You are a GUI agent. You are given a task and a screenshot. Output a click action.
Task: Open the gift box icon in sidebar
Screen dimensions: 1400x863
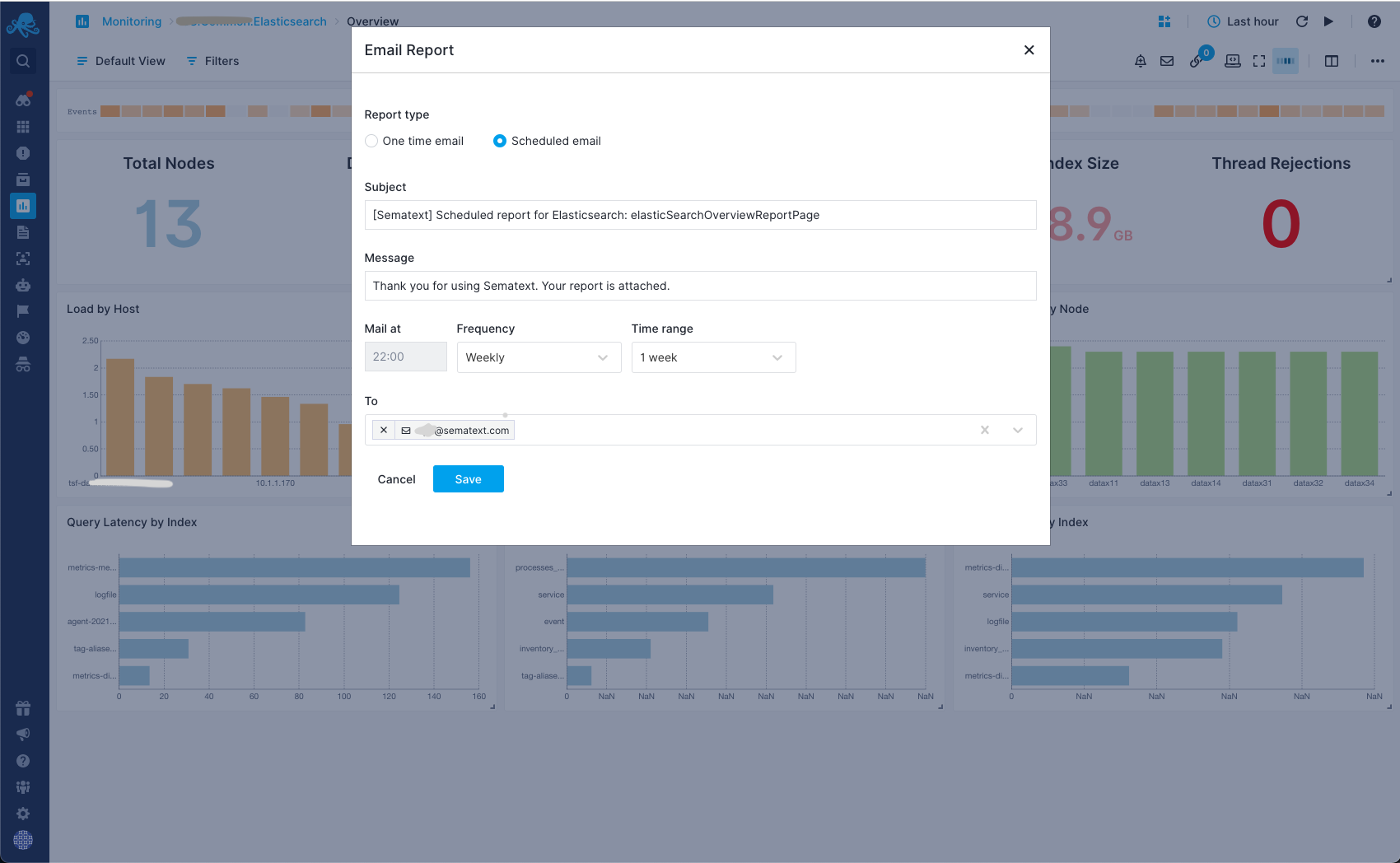(23, 708)
